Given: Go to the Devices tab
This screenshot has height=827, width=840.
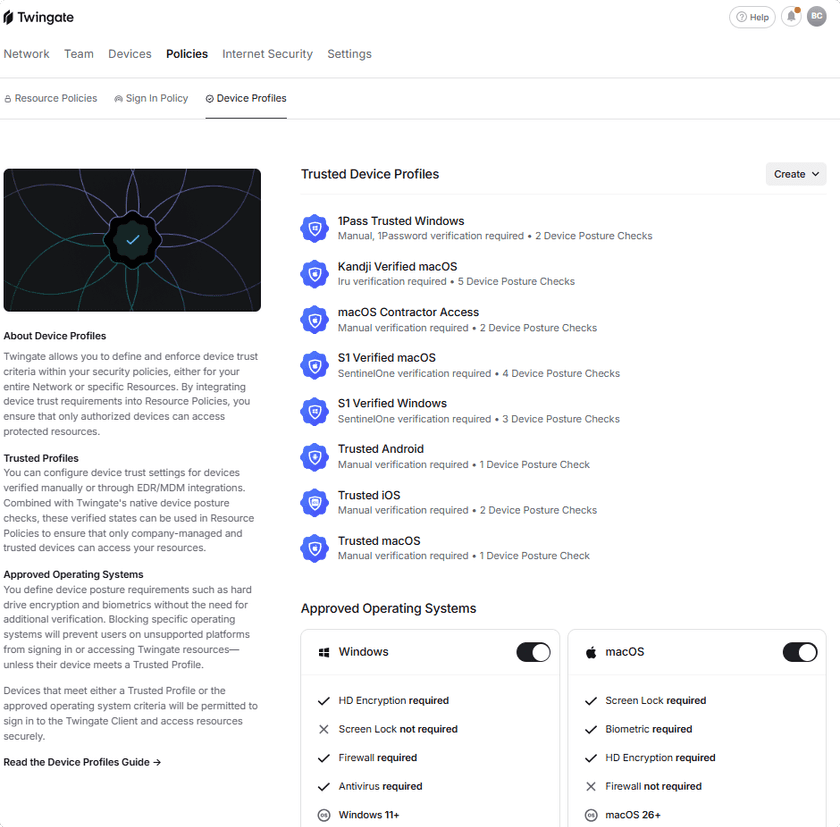Looking at the screenshot, I should 130,54.
